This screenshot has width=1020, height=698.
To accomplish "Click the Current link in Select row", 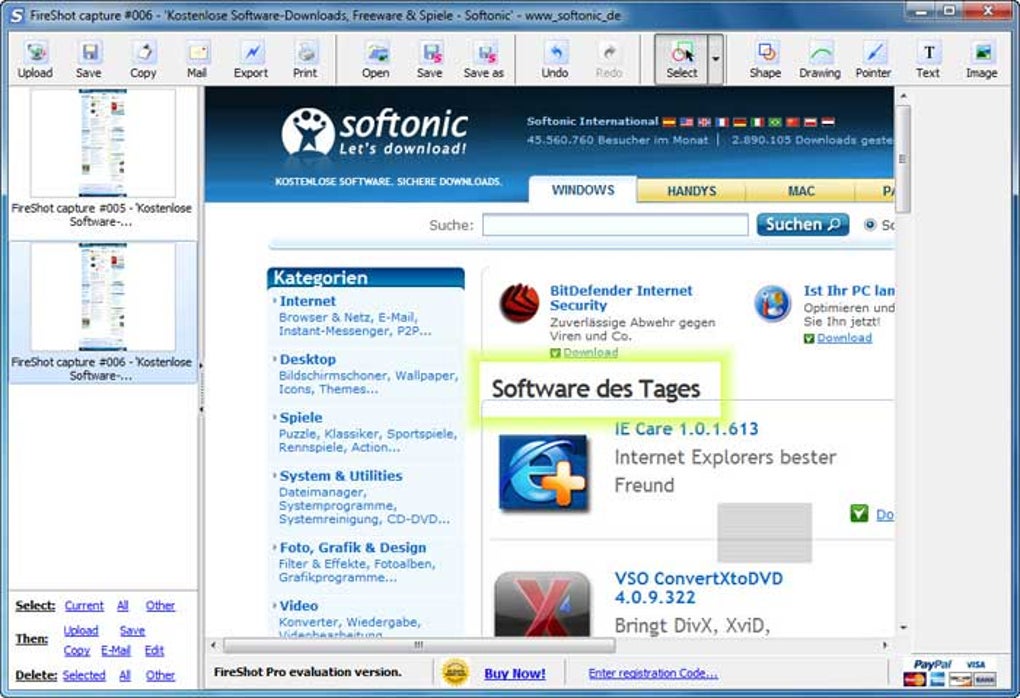I will [x=84, y=606].
